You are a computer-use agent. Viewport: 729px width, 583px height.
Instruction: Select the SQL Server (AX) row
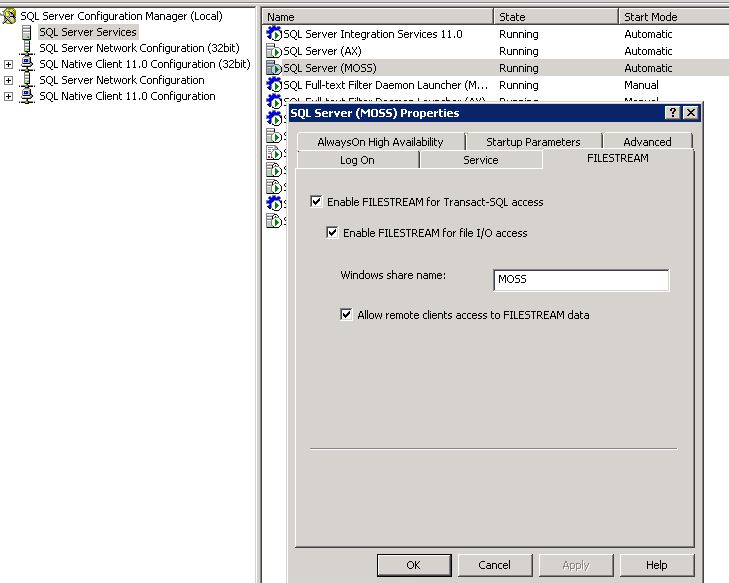[496, 51]
